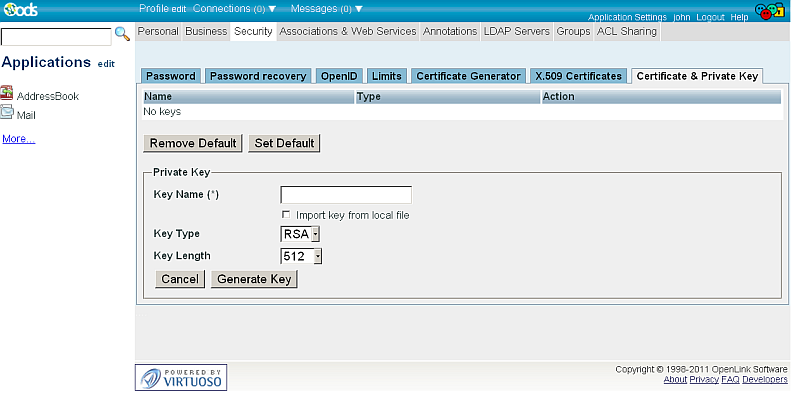The height and width of the screenshot is (397, 800).
Task: Select the LDAP Servers tab
Action: tap(516, 31)
